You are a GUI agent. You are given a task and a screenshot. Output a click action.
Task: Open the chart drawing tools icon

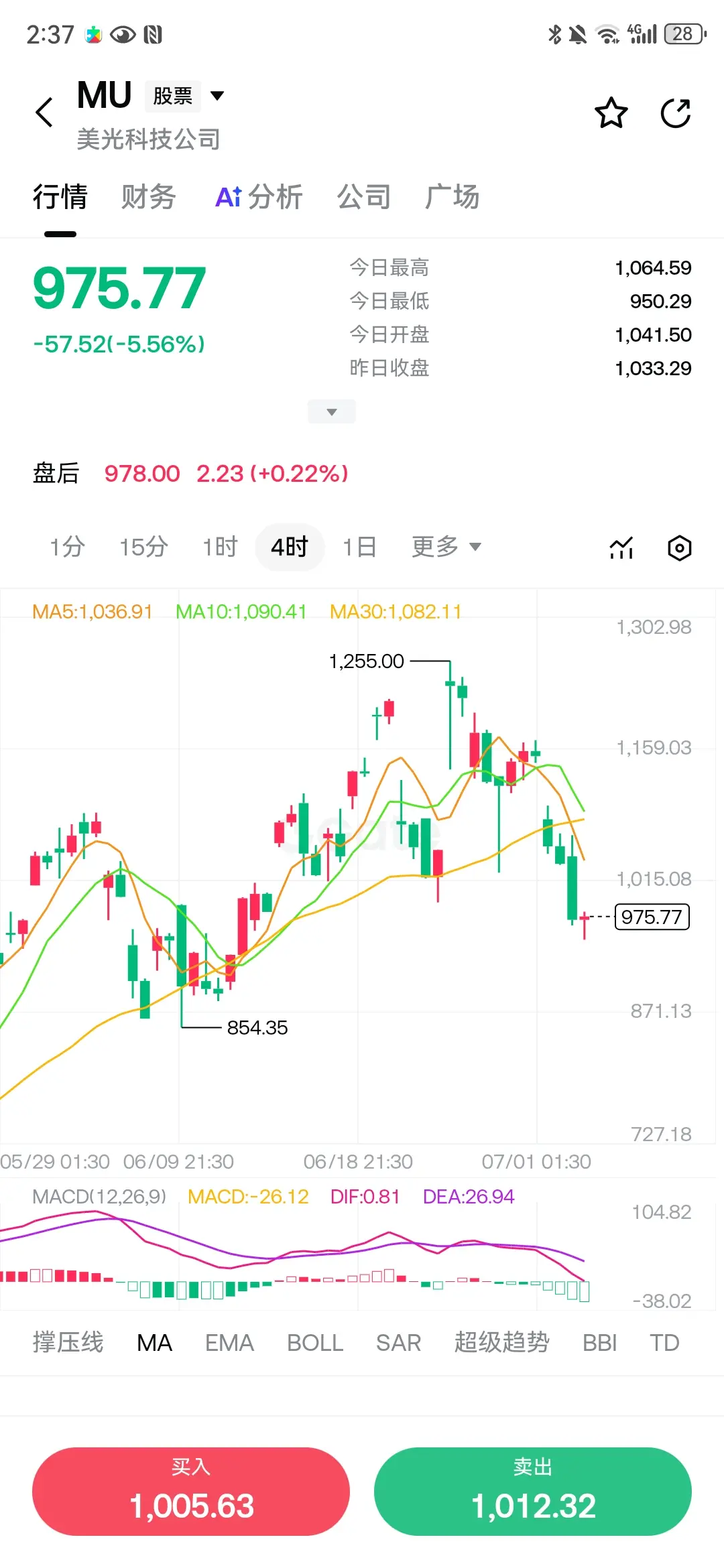coord(621,547)
